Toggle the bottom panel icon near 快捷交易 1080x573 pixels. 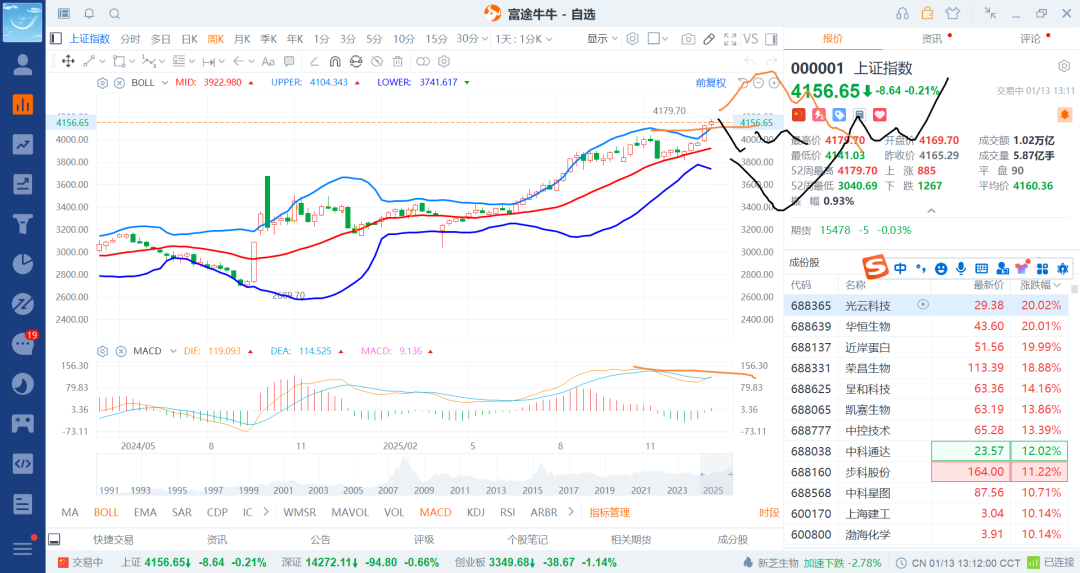[x=54, y=539]
